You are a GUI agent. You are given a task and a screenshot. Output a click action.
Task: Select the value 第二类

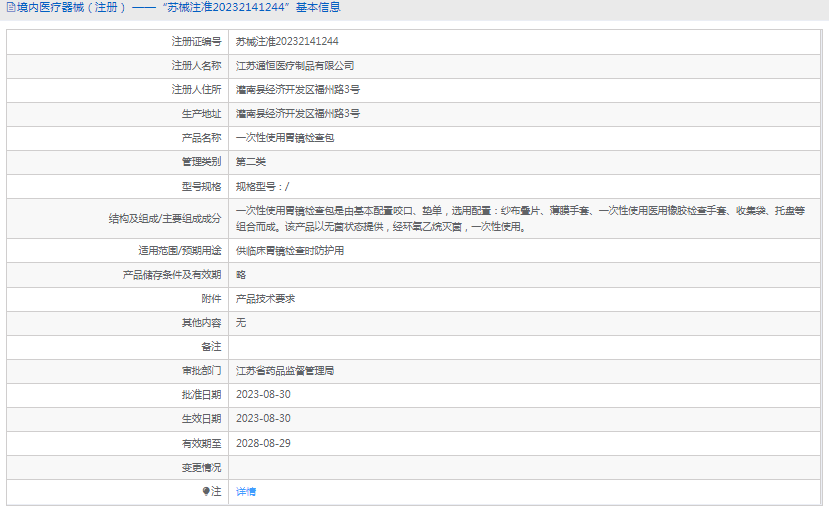(251, 162)
